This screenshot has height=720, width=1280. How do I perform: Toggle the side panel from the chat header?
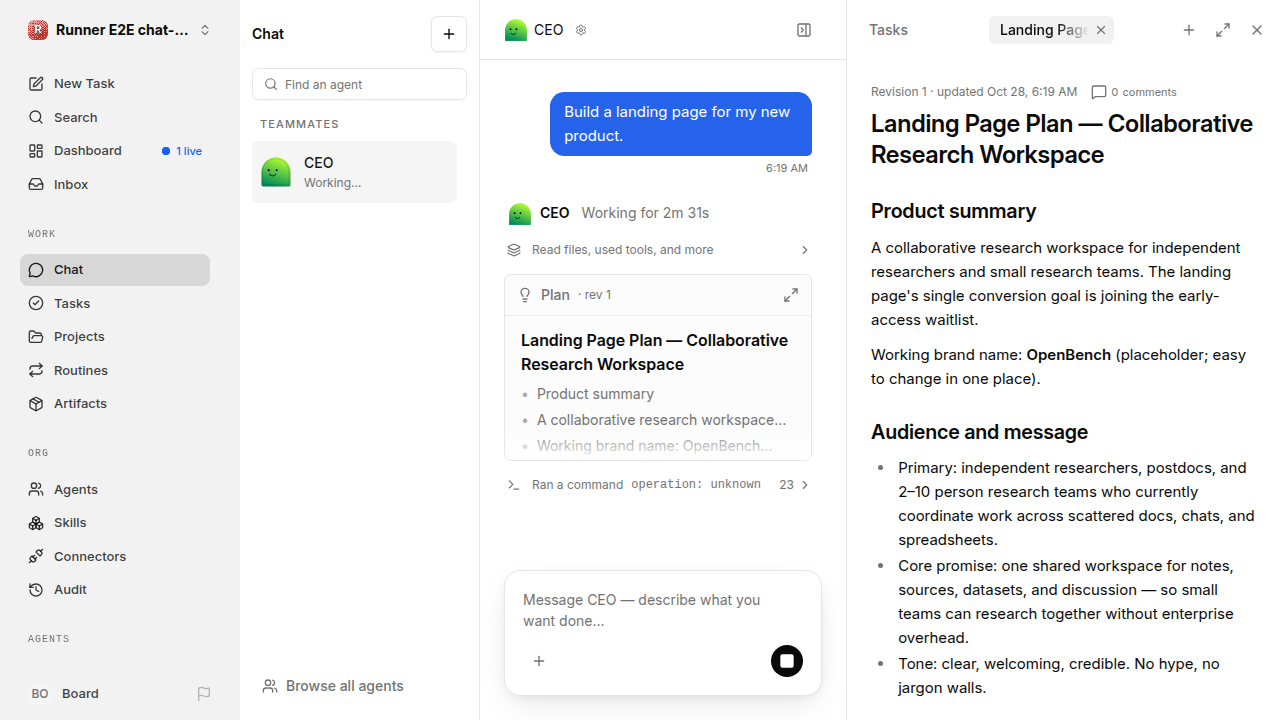click(x=804, y=30)
